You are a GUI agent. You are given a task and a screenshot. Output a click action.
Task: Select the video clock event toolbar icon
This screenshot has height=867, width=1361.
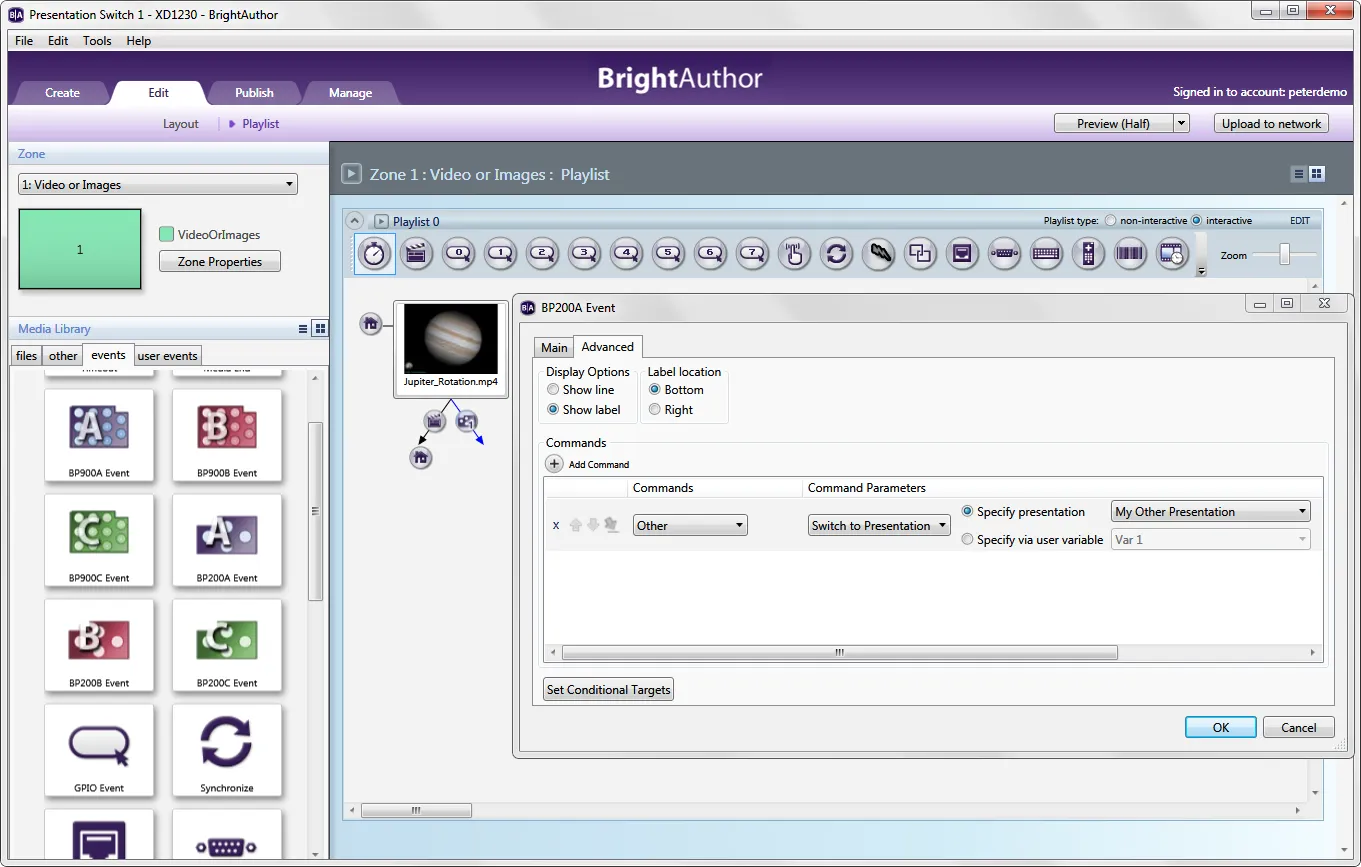pos(1172,254)
